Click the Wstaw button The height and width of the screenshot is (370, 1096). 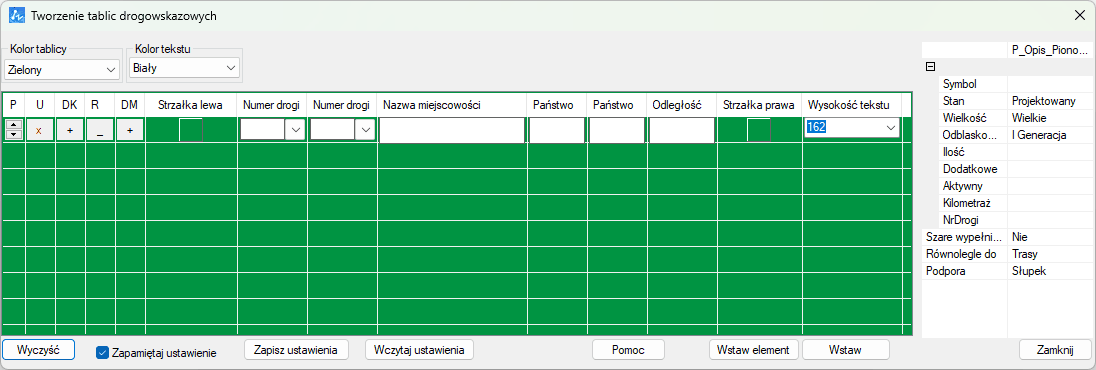tap(845, 349)
